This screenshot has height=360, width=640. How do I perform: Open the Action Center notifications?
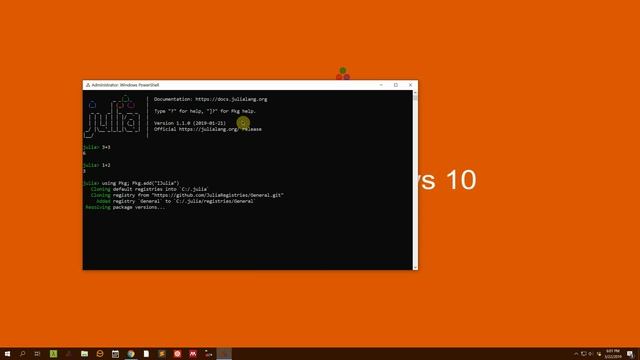[x=631, y=354]
